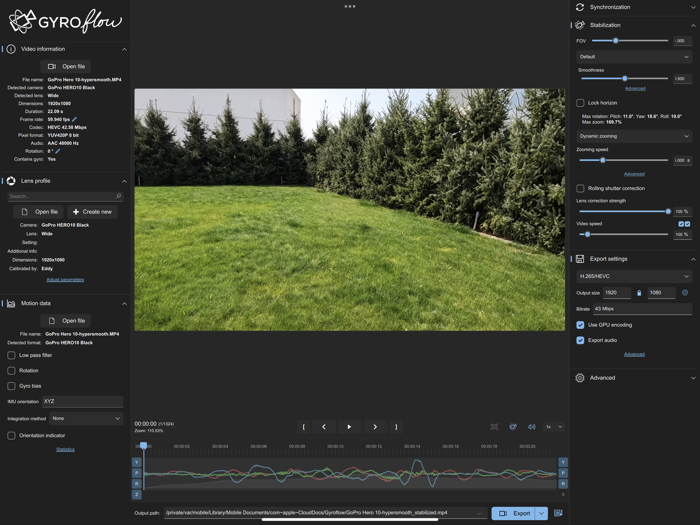This screenshot has height=525, width=700.
Task: Enable Rolling shutter correction checkbox
Action: pos(580,188)
